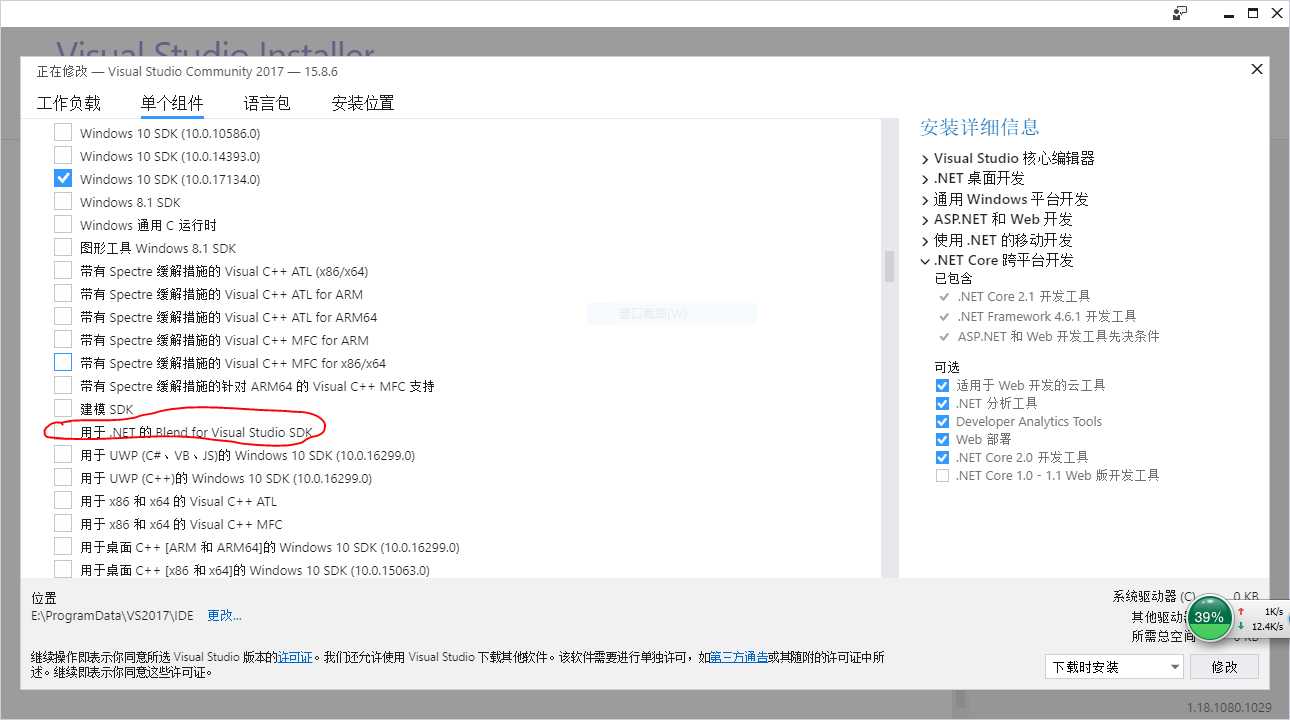Expand .NET 桌面开发 details

point(925,179)
